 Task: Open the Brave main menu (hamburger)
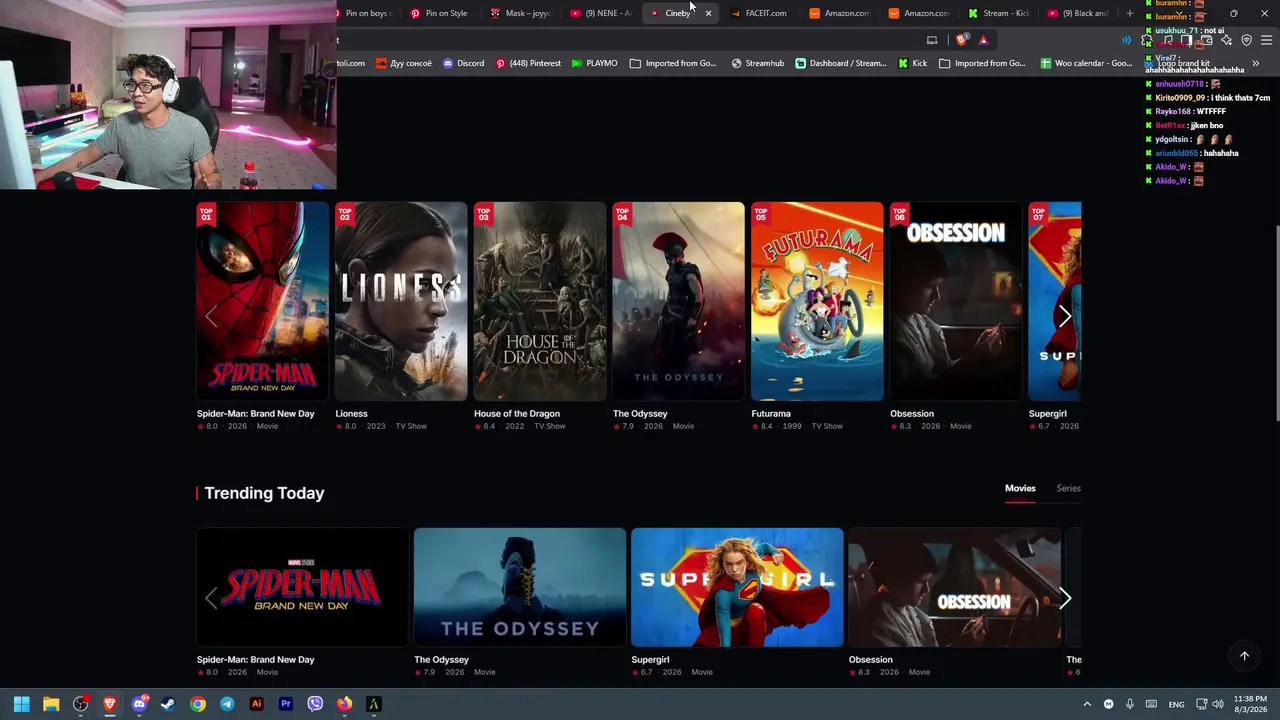[x=1266, y=40]
